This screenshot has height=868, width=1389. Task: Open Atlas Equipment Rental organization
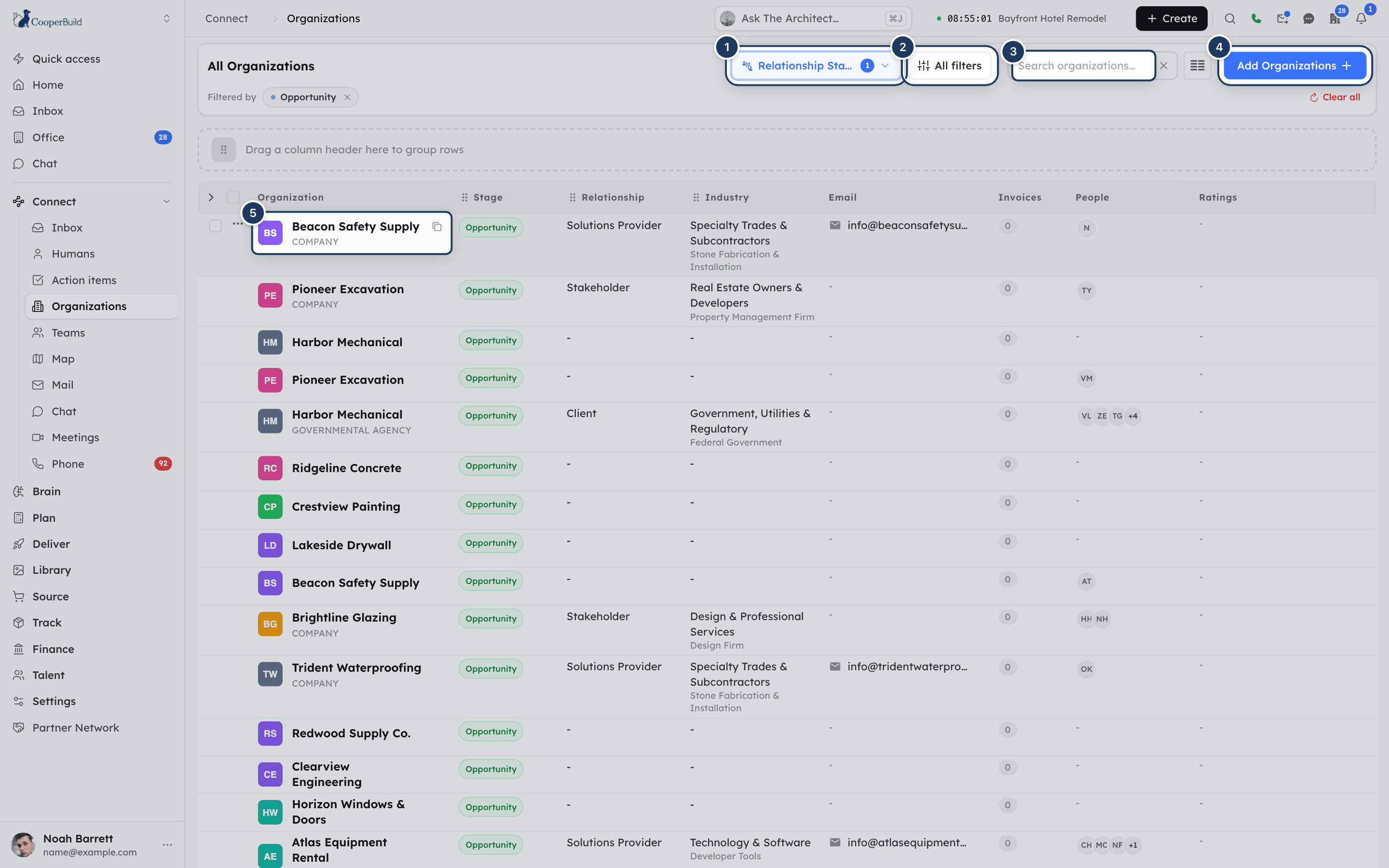coord(339,850)
